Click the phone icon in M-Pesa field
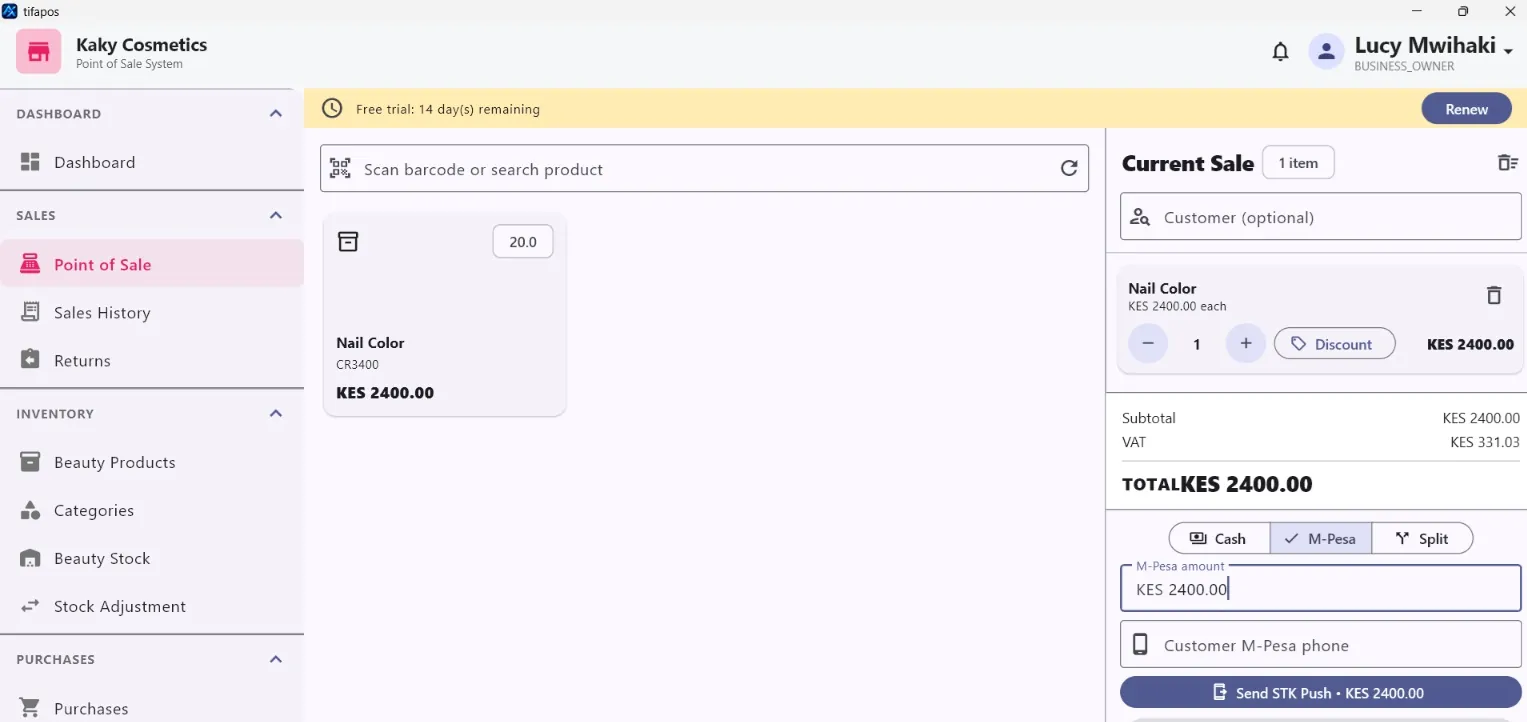Viewport: 1527px width, 722px height. click(x=1140, y=645)
